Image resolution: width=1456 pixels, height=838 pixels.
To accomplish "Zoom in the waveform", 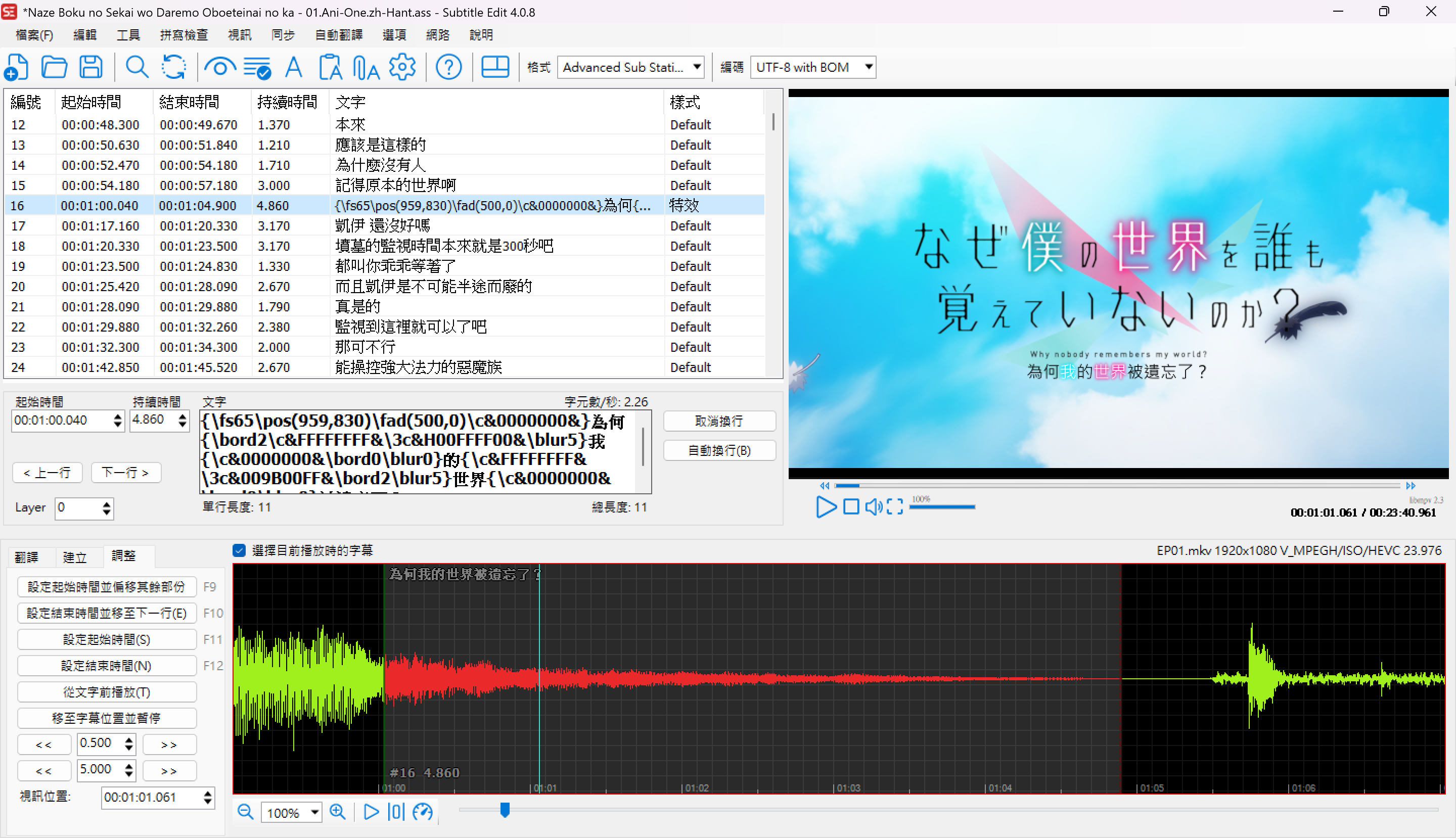I will [x=338, y=812].
